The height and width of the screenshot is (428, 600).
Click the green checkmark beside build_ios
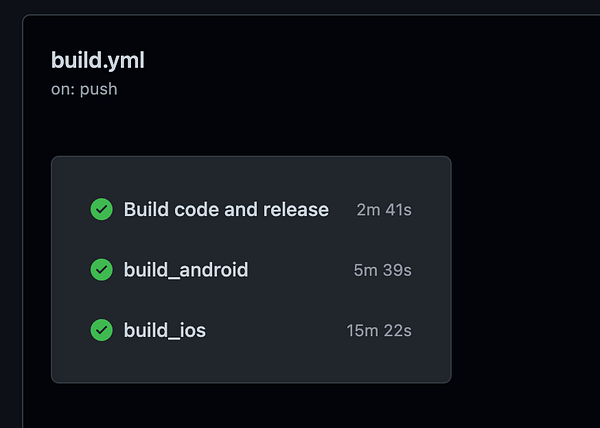click(x=101, y=330)
